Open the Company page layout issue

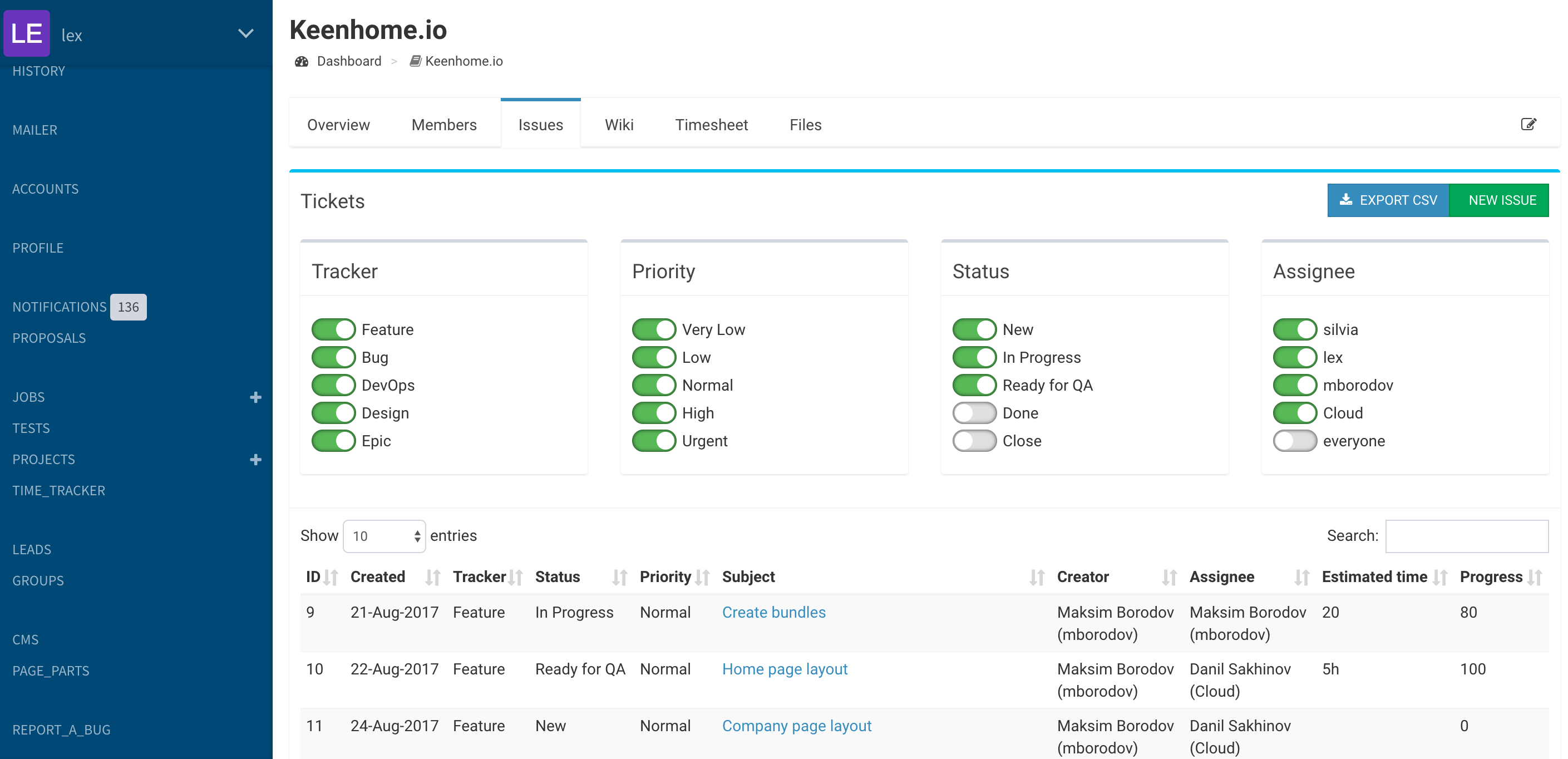[x=797, y=726]
